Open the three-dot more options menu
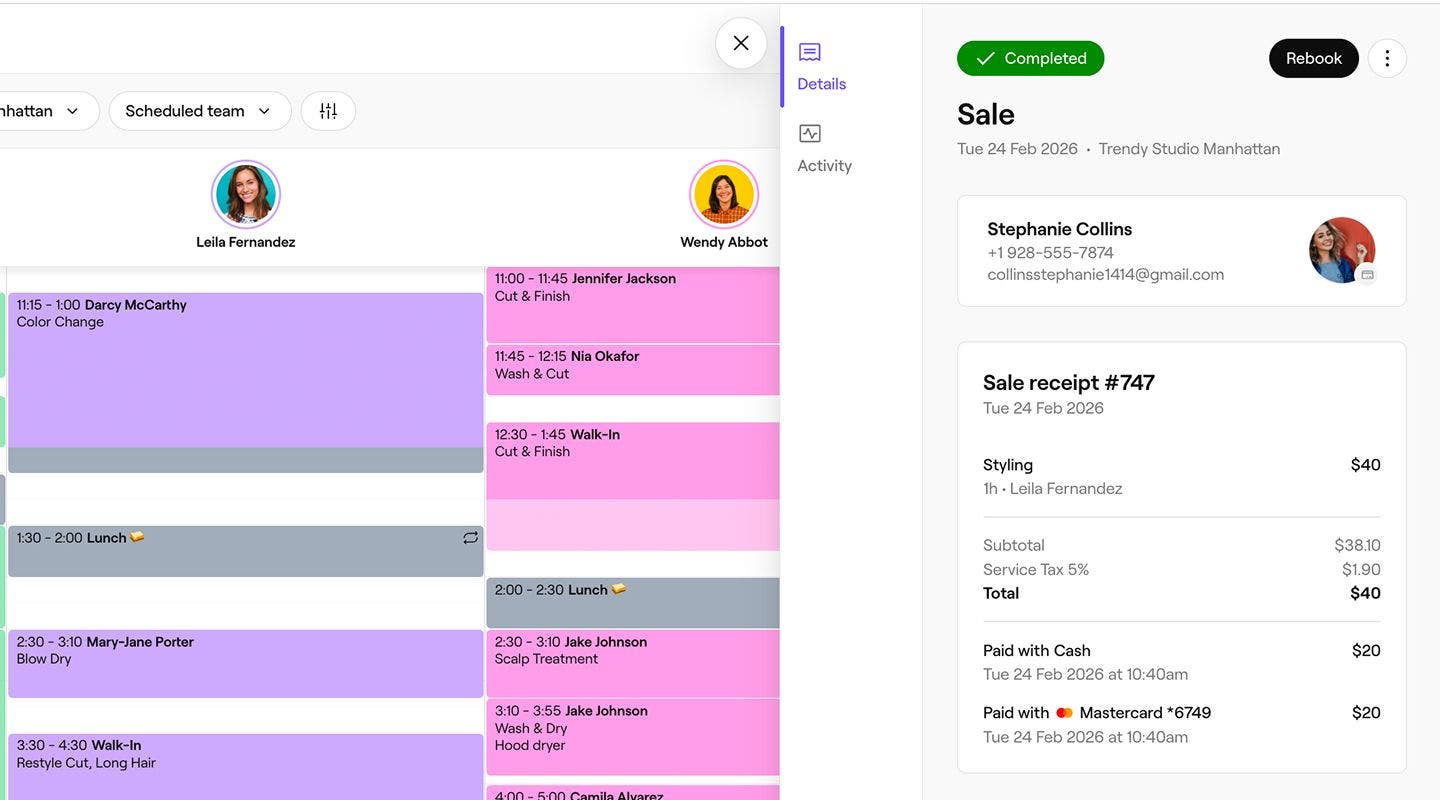 pyautogui.click(x=1387, y=58)
